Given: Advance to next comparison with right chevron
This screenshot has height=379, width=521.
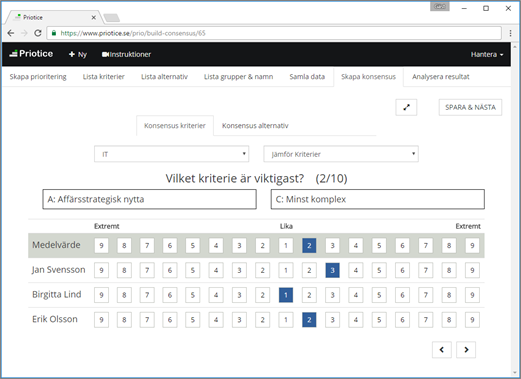Looking at the screenshot, I should click(x=466, y=350).
